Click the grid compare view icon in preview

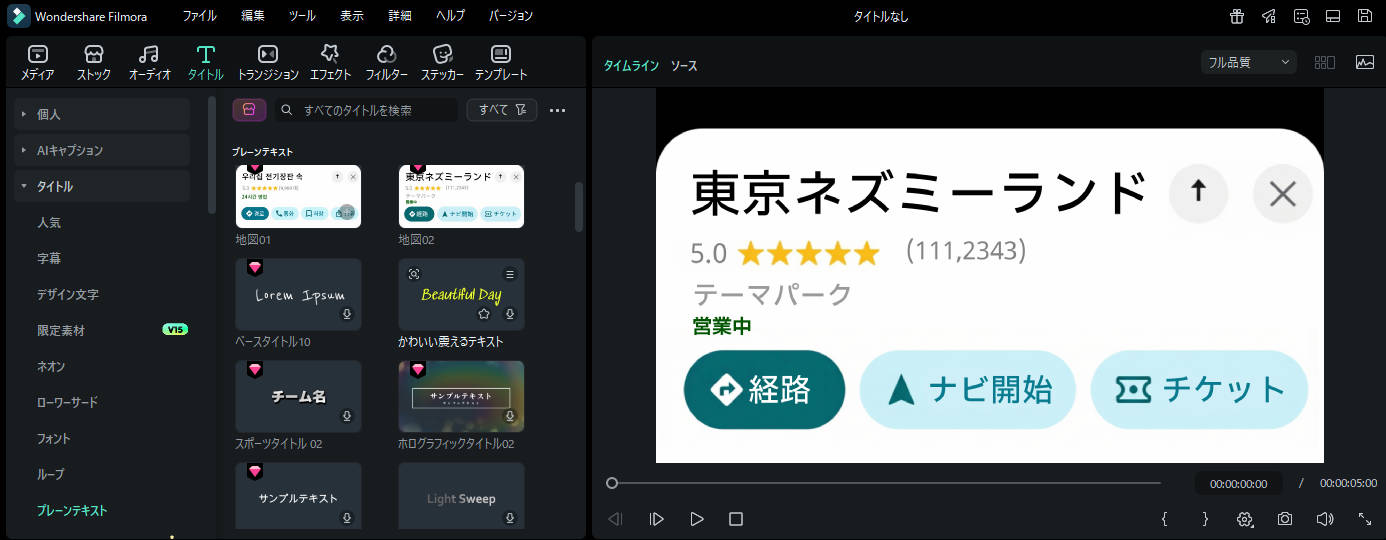pyautogui.click(x=1325, y=62)
